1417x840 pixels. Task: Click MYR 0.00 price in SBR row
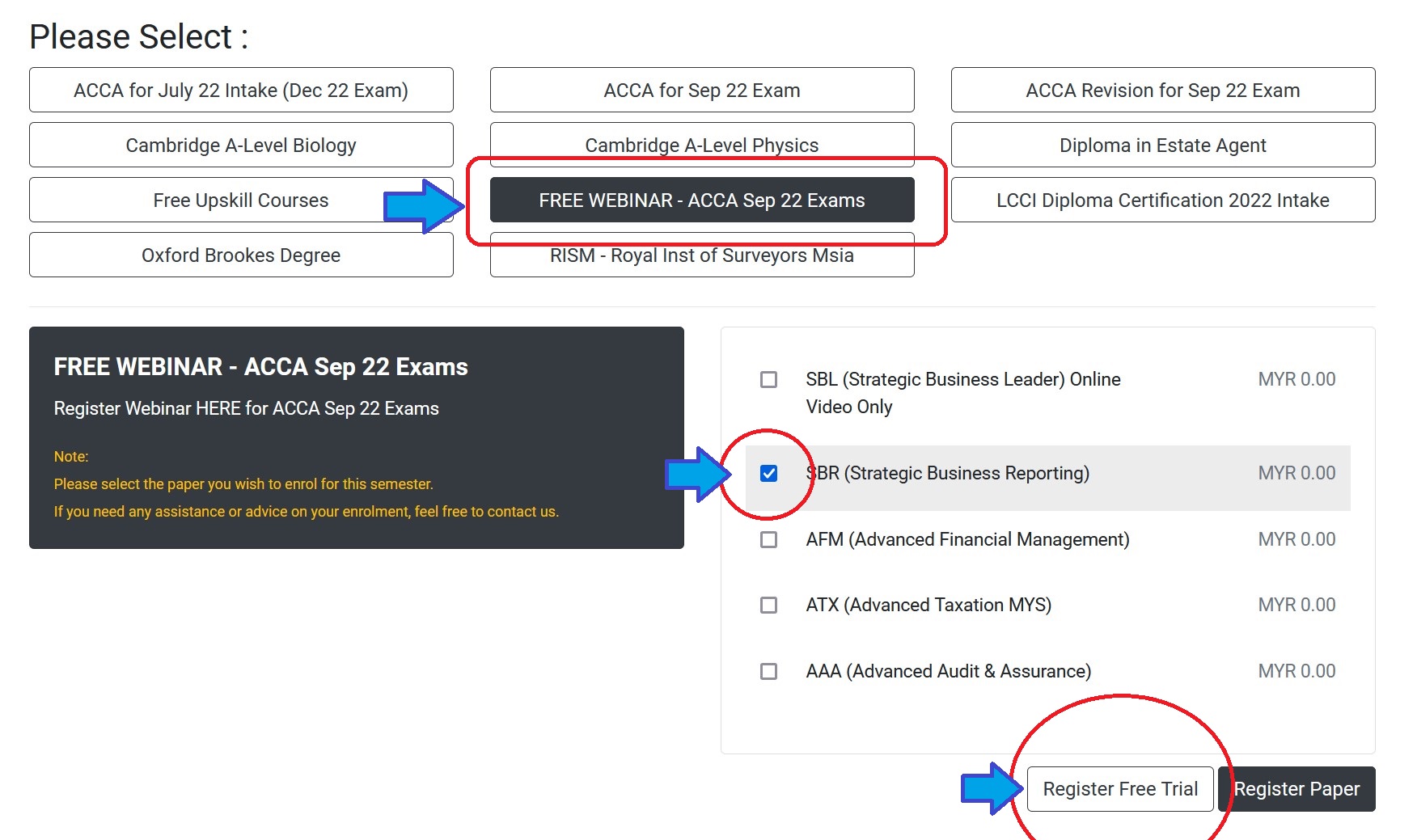tap(1296, 473)
